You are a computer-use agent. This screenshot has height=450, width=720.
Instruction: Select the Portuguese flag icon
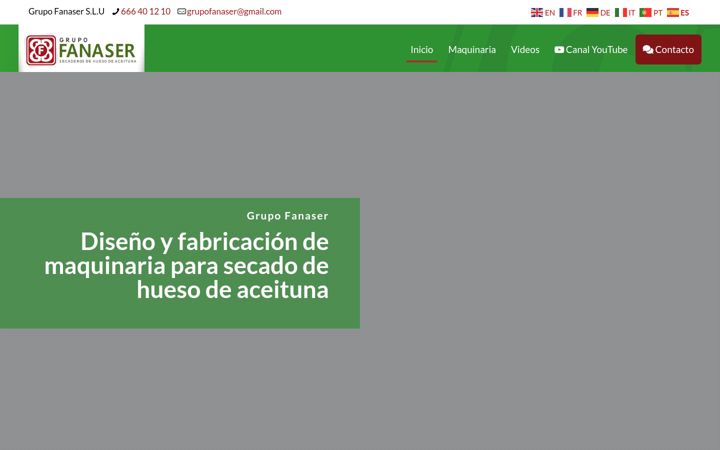coord(645,12)
